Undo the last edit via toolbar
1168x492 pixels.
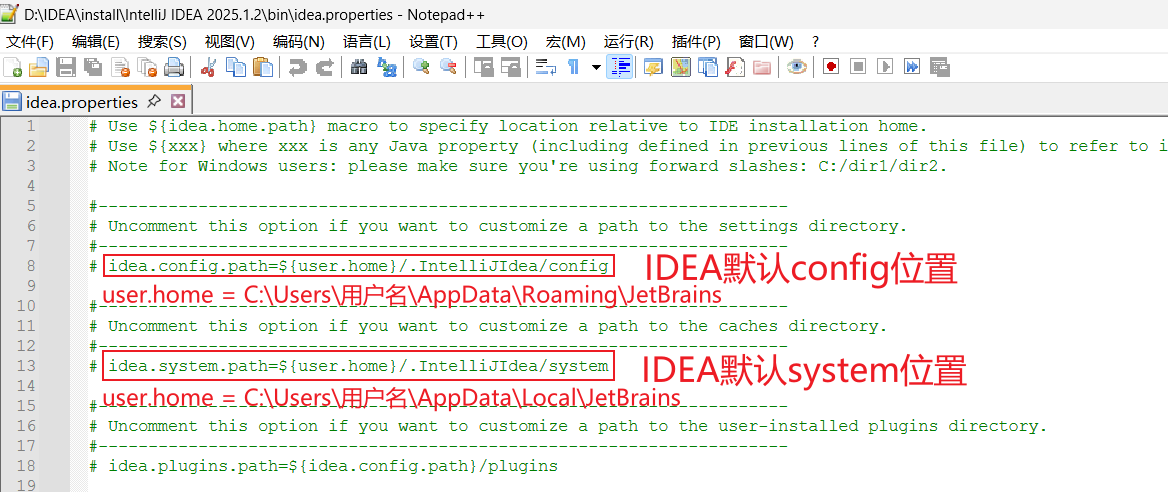[x=297, y=68]
